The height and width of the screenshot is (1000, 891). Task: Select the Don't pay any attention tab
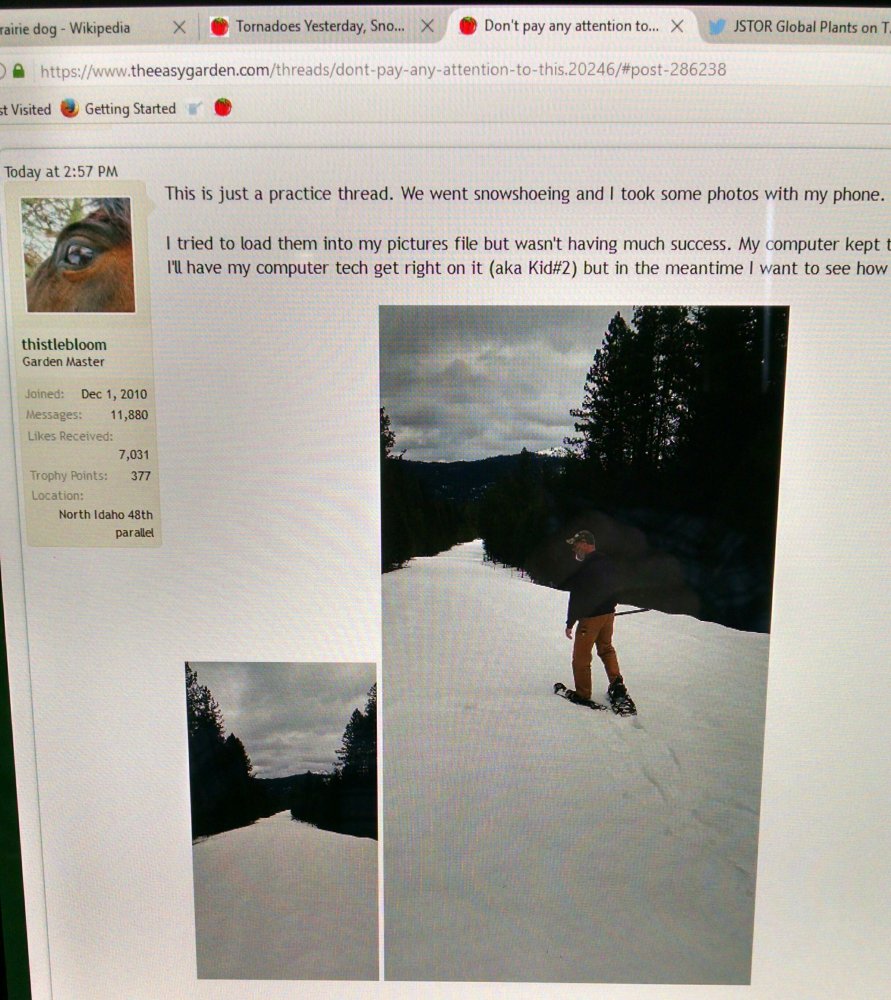571,26
